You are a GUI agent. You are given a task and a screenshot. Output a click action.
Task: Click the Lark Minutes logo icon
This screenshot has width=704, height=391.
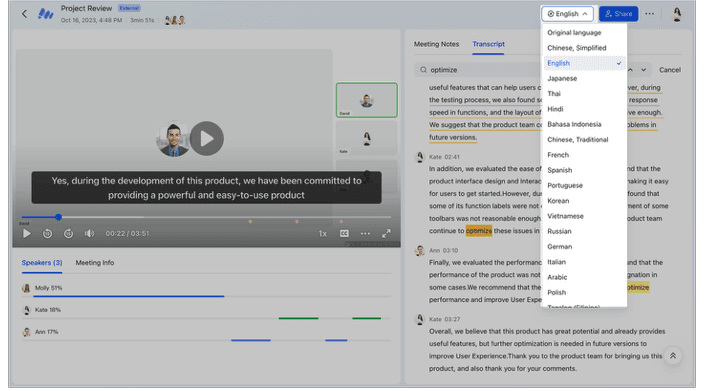click(x=45, y=14)
